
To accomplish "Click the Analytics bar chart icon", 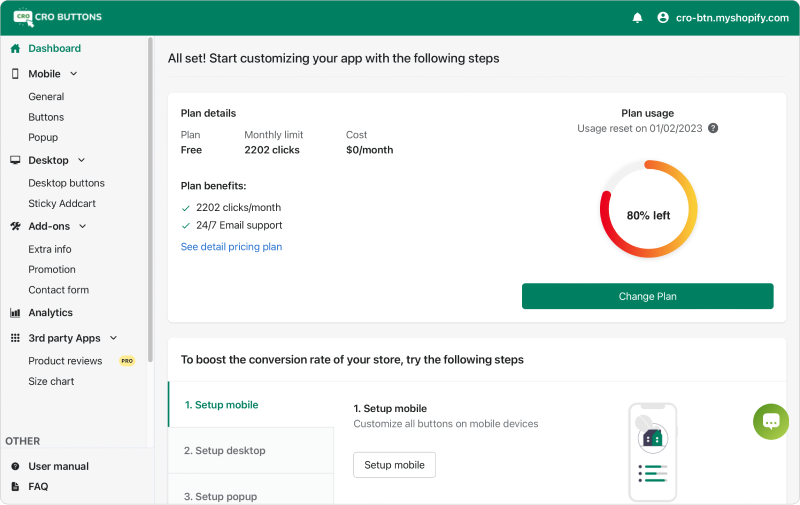I will click(15, 313).
